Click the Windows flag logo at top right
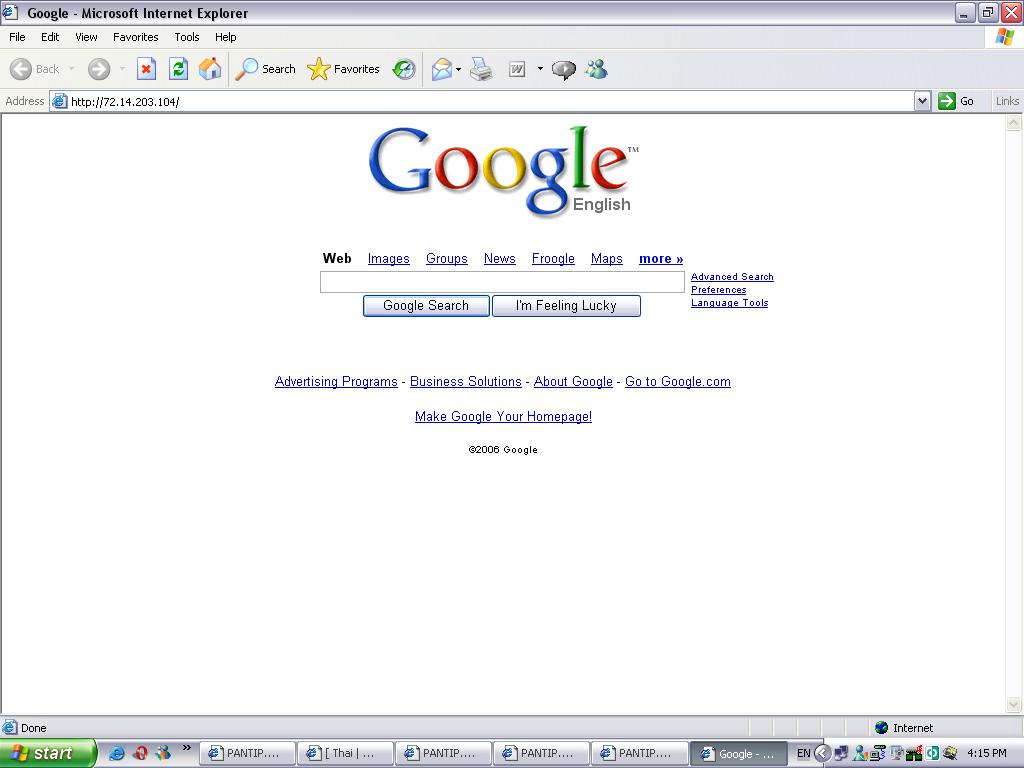1024x768 pixels. click(x=1004, y=37)
